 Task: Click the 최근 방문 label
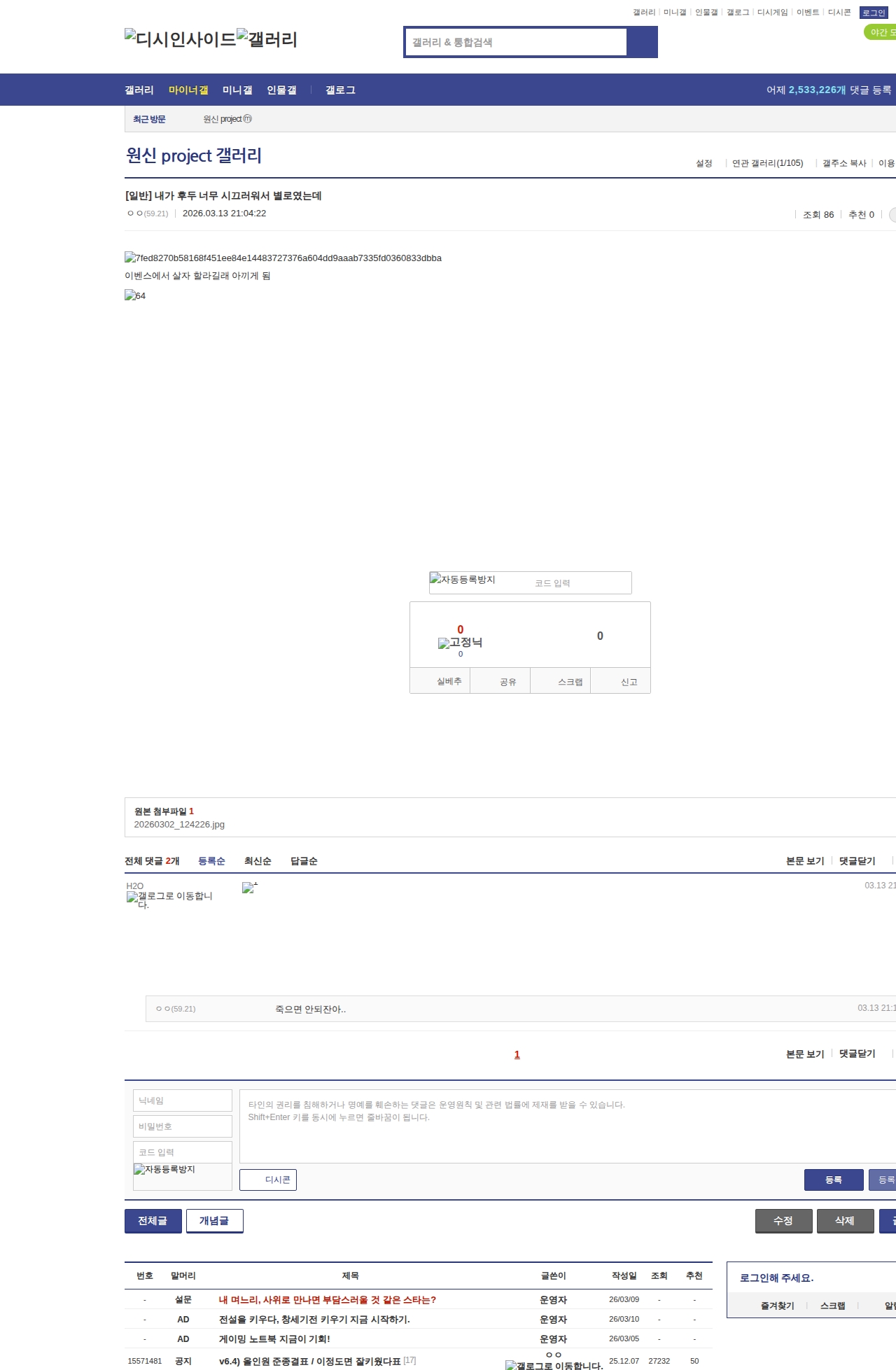(149, 119)
